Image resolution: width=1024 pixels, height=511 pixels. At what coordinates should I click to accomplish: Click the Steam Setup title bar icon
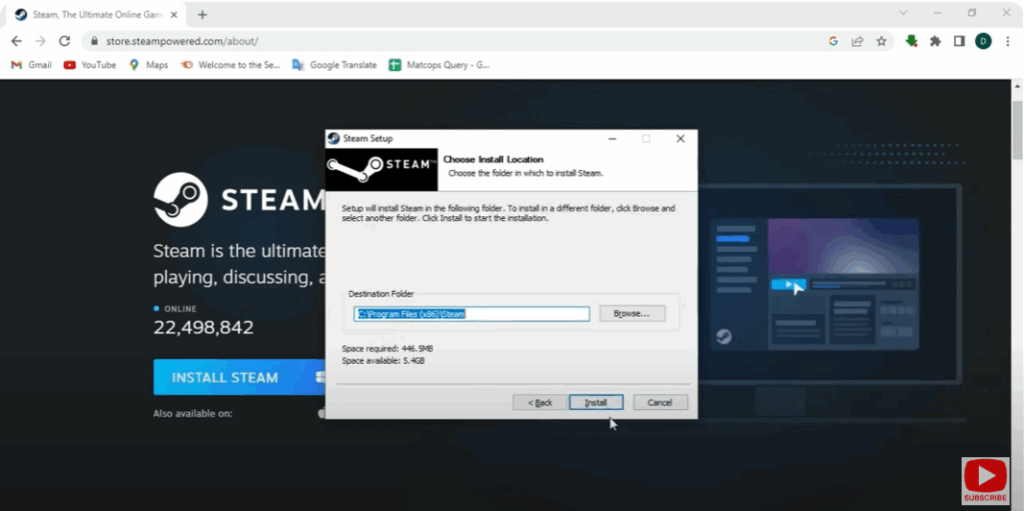(x=334, y=139)
